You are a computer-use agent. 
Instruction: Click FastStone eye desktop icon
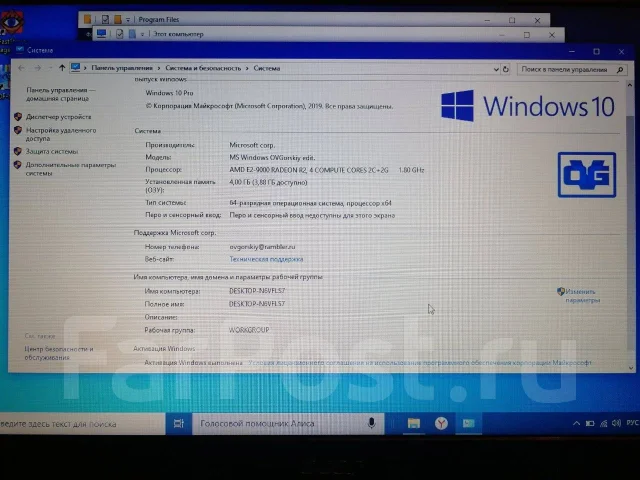coord(12,22)
